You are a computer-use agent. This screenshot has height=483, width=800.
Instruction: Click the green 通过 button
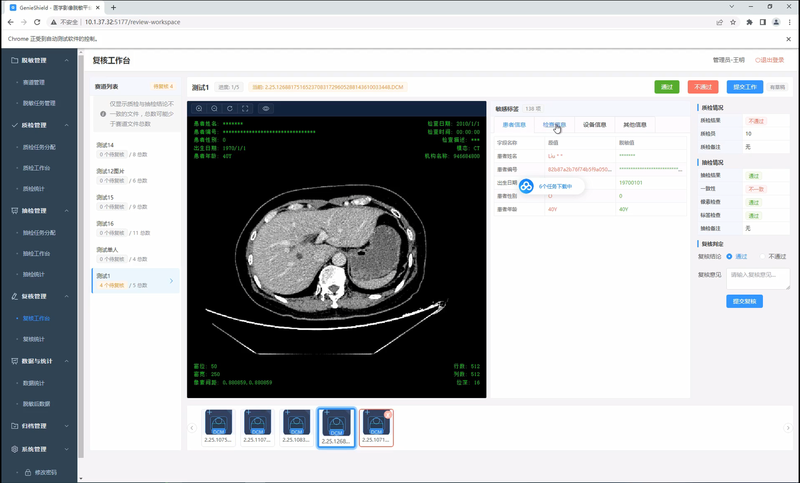click(667, 87)
